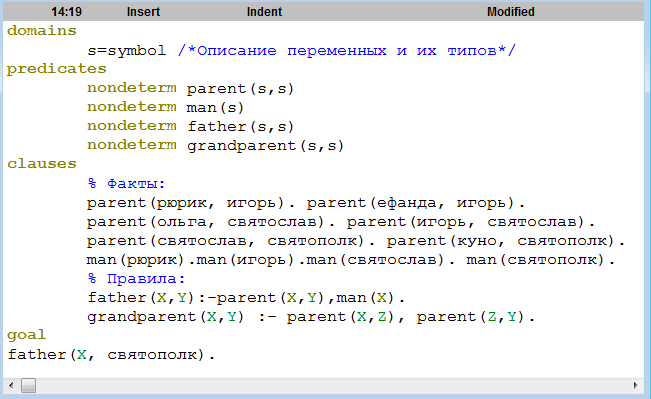Click 'nondeterm' before 'grandparent(s,s)'

132,145
